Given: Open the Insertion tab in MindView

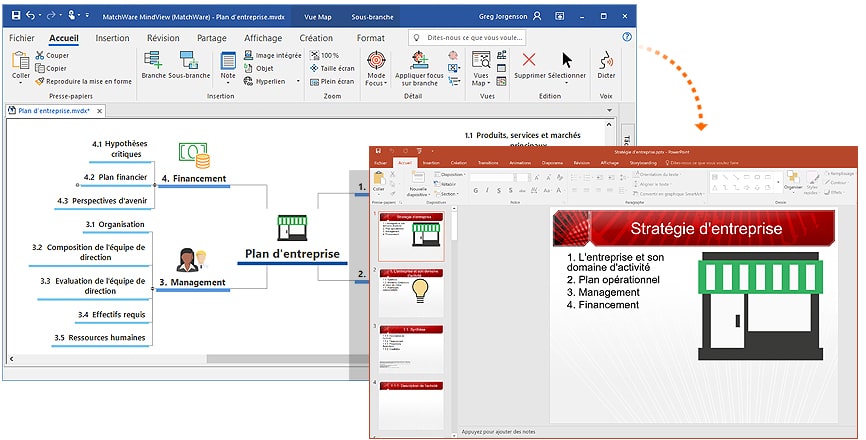Looking at the screenshot, I should point(112,38).
